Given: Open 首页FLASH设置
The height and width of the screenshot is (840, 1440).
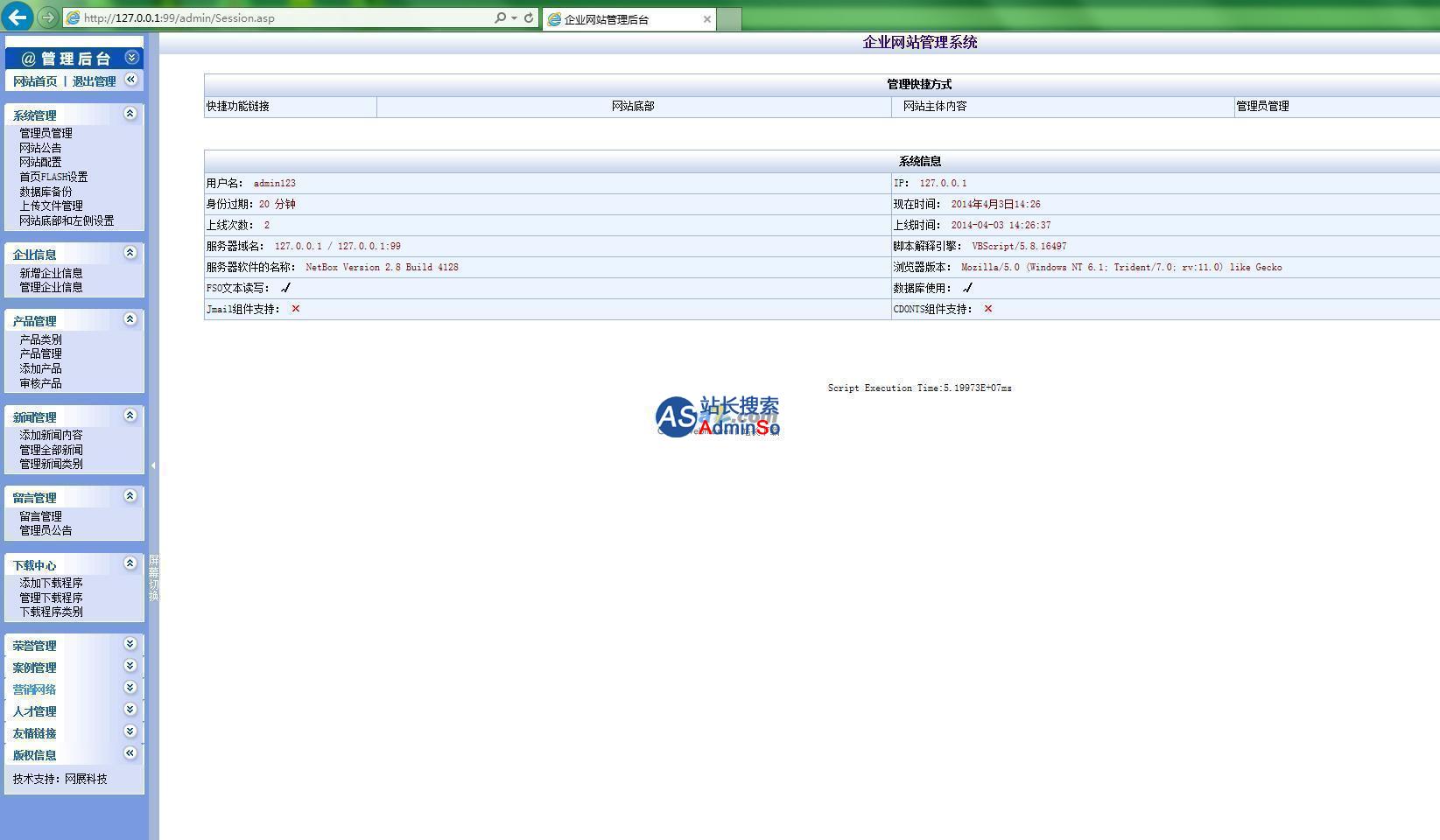Looking at the screenshot, I should pos(53,177).
